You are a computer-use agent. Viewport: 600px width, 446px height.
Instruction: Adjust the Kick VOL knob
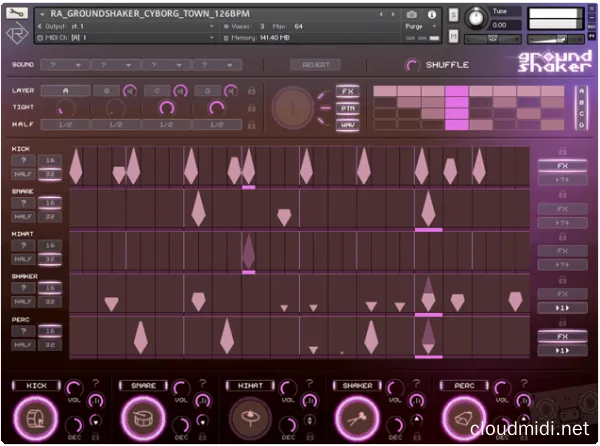(x=74, y=389)
